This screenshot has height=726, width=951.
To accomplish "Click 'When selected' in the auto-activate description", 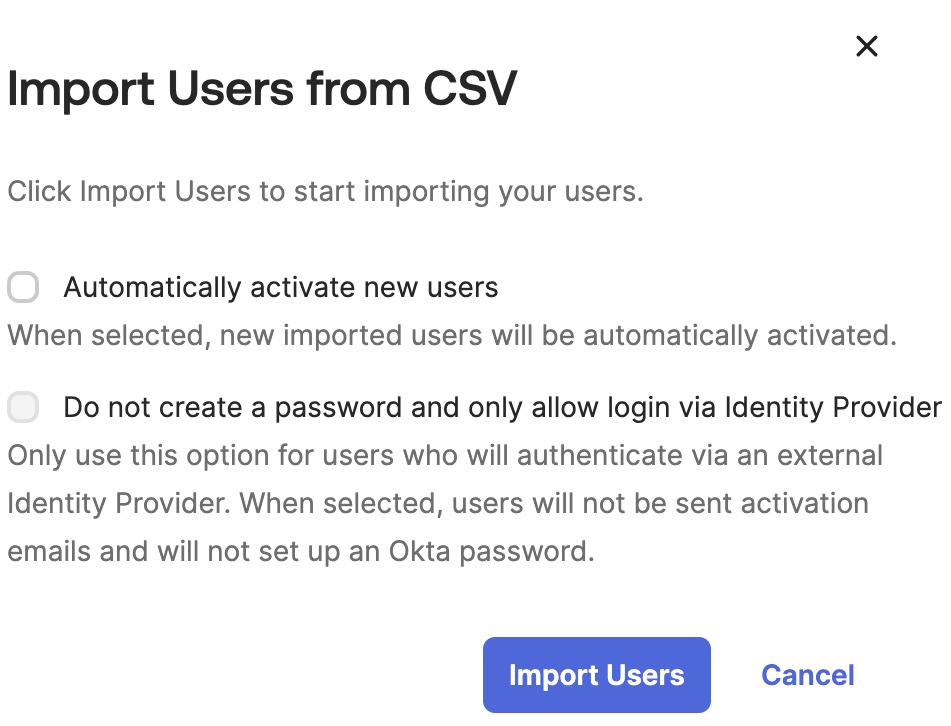I will pos(107,335).
